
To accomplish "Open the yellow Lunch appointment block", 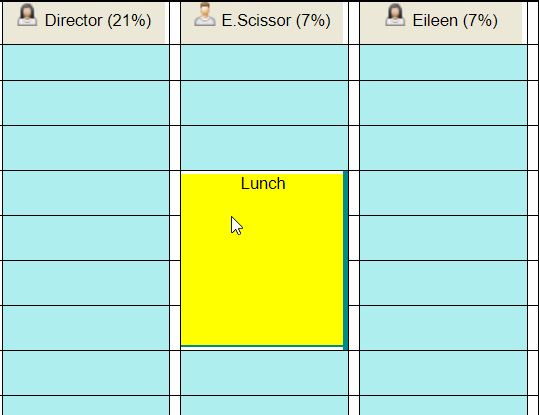I will (x=262, y=260).
